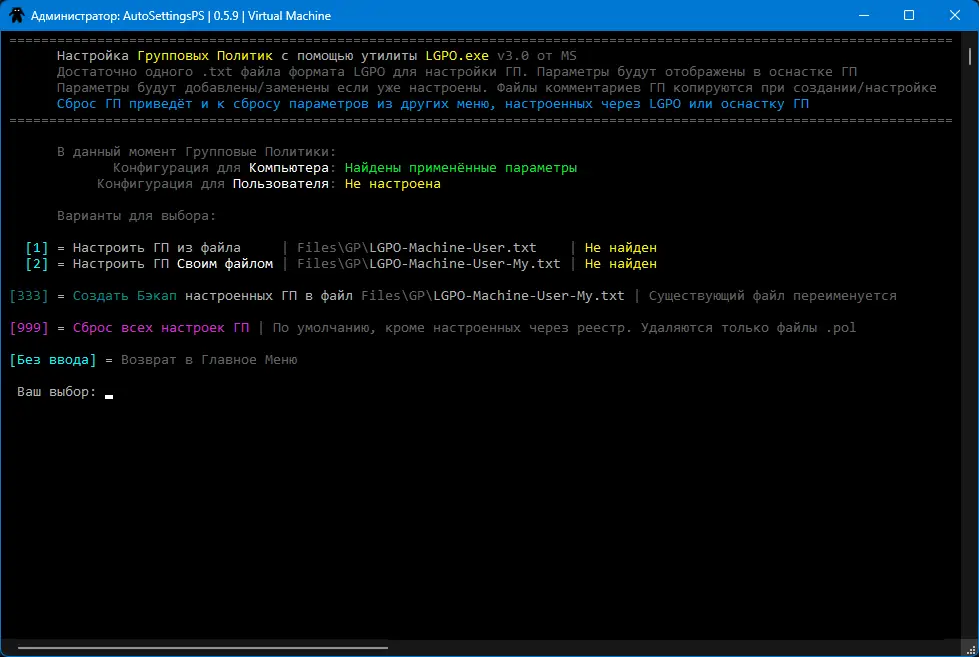Minimize the AutoSettingsPS window
The height and width of the screenshot is (657, 979).
pos(863,15)
